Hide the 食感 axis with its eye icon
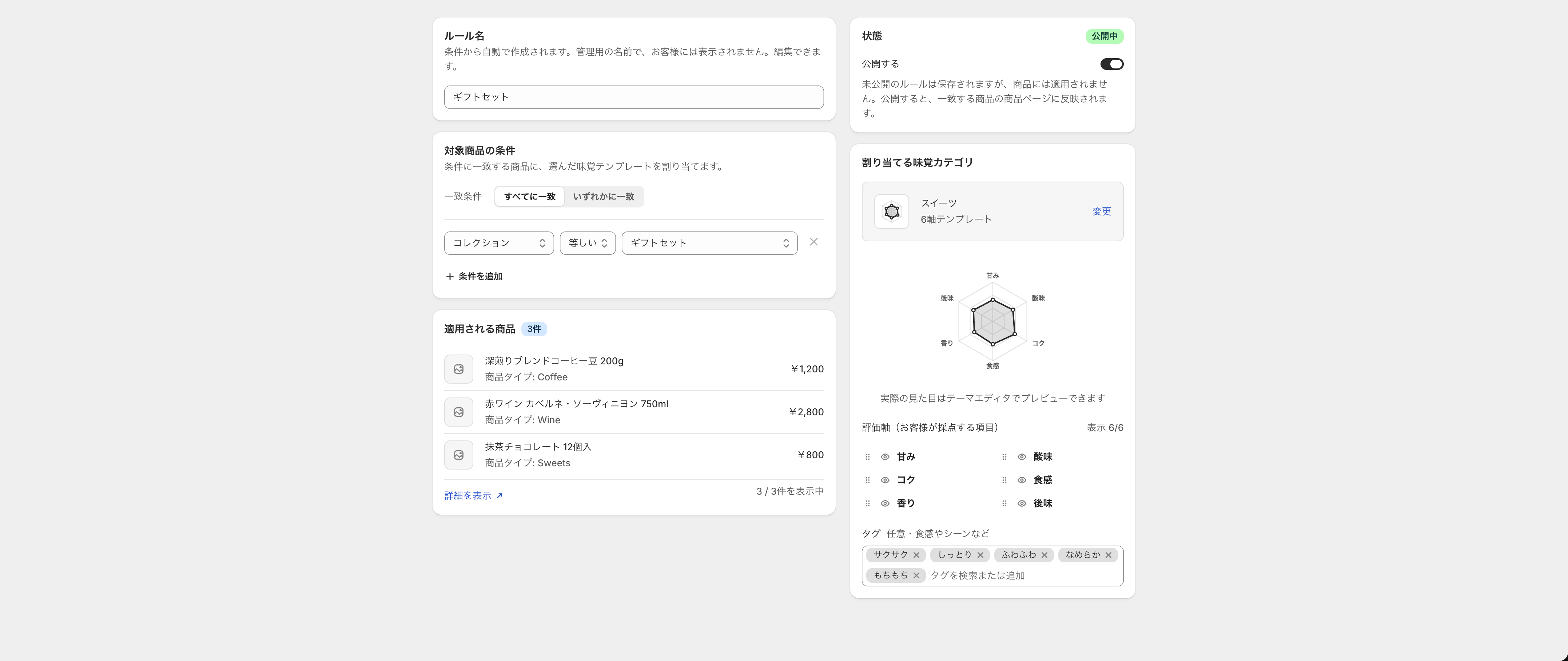The image size is (1568, 661). pos(1022,480)
